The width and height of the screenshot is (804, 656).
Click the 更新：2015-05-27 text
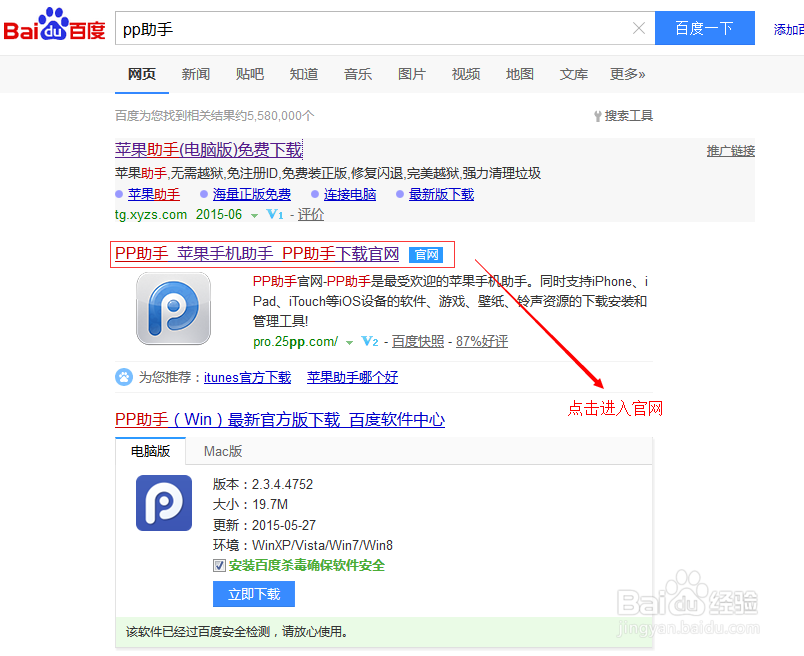[x=264, y=525]
